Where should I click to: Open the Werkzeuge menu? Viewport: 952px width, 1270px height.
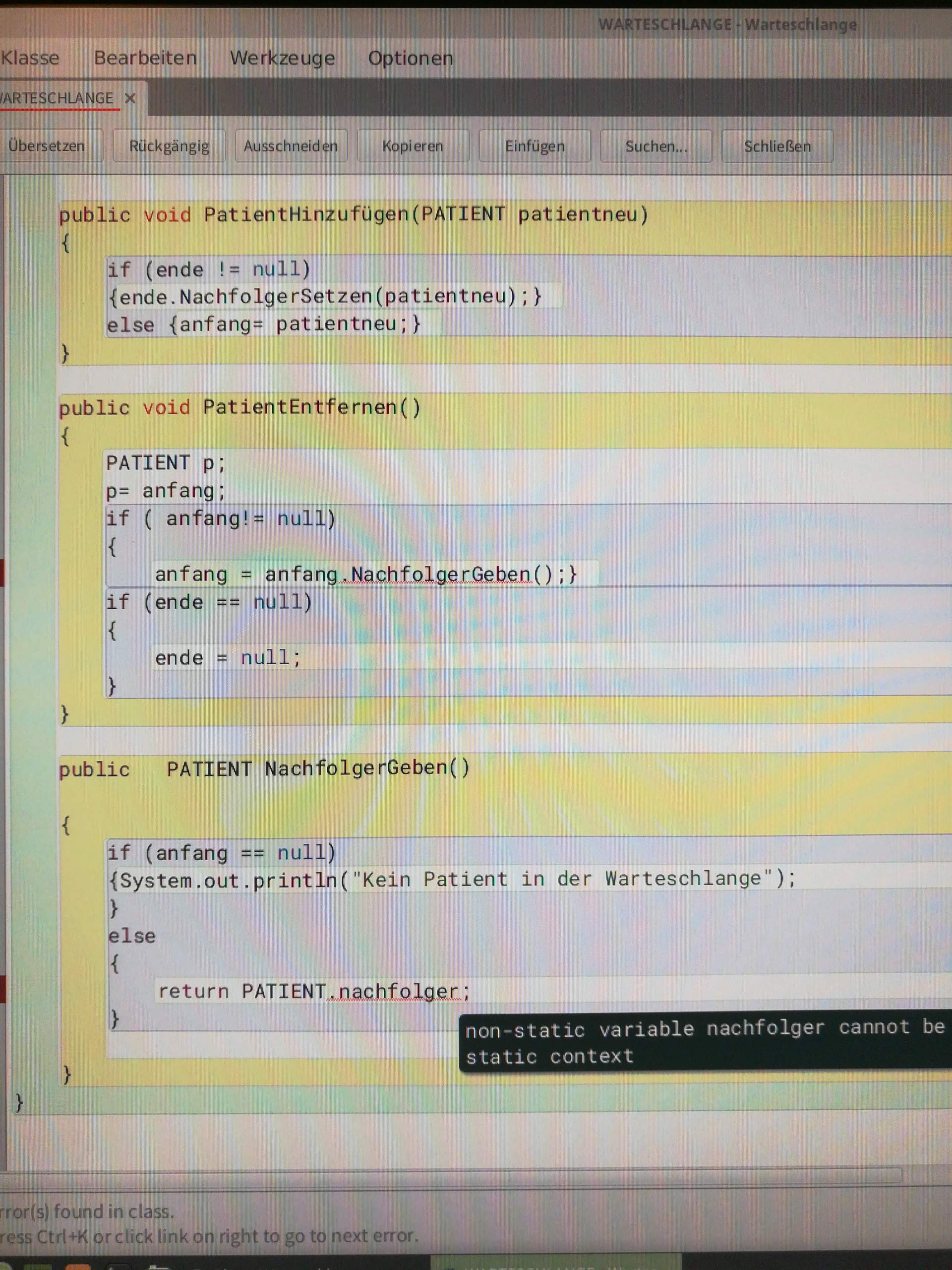284,58
